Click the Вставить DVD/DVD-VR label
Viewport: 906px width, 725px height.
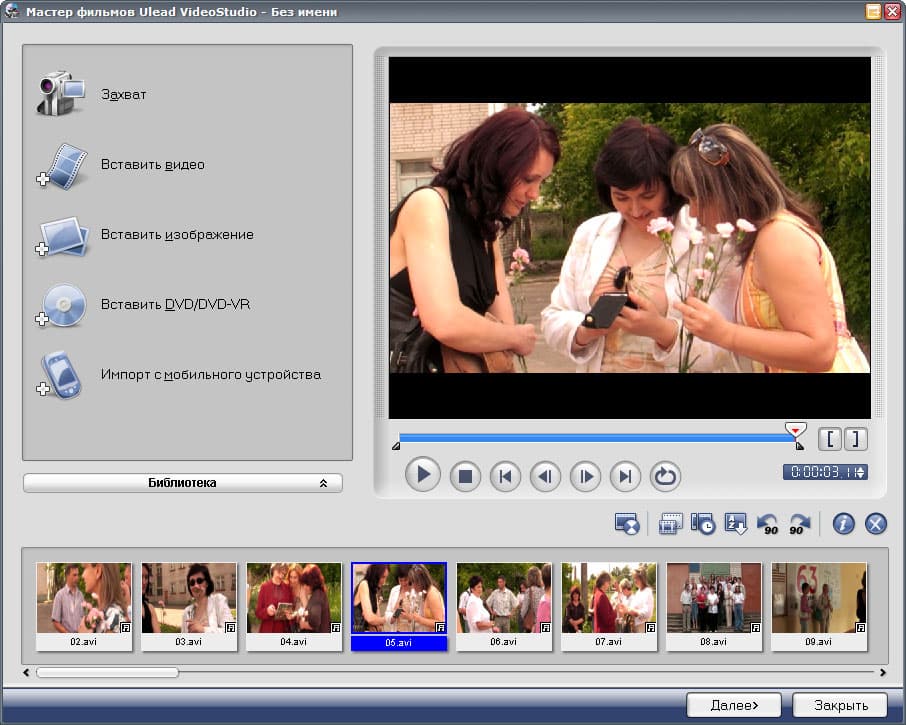click(175, 304)
